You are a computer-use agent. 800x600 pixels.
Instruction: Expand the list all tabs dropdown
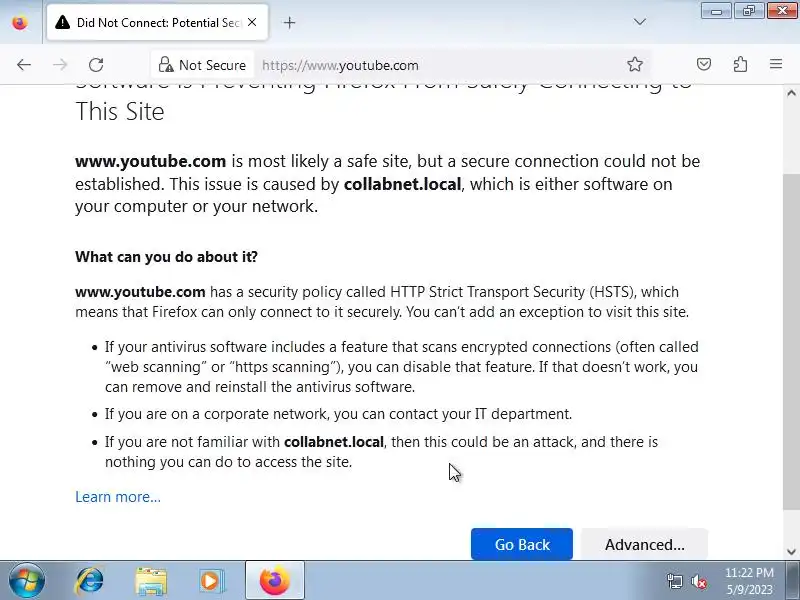tap(640, 22)
